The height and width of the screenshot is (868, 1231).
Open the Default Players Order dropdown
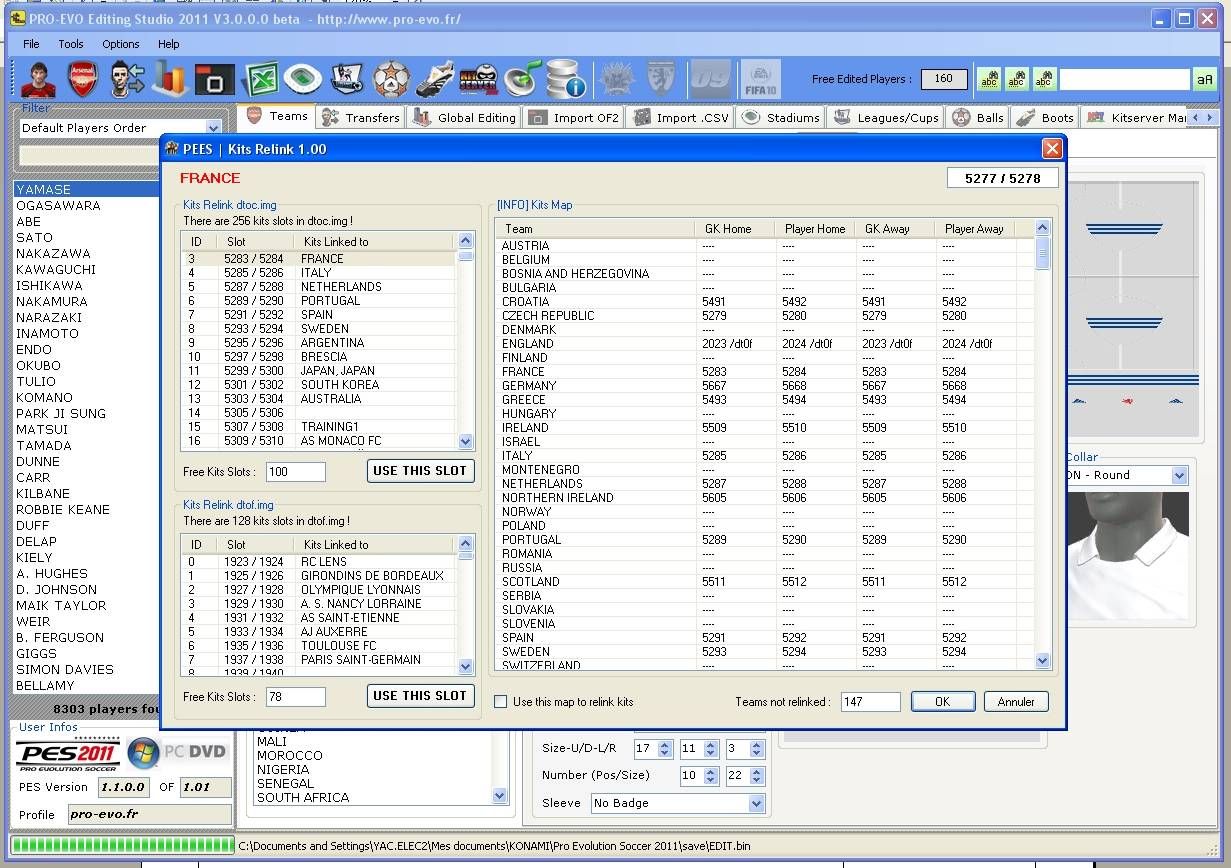[x=213, y=128]
